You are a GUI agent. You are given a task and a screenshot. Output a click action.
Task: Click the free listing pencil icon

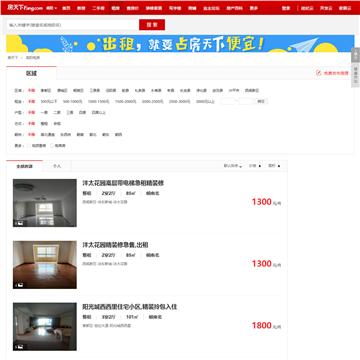click(318, 73)
